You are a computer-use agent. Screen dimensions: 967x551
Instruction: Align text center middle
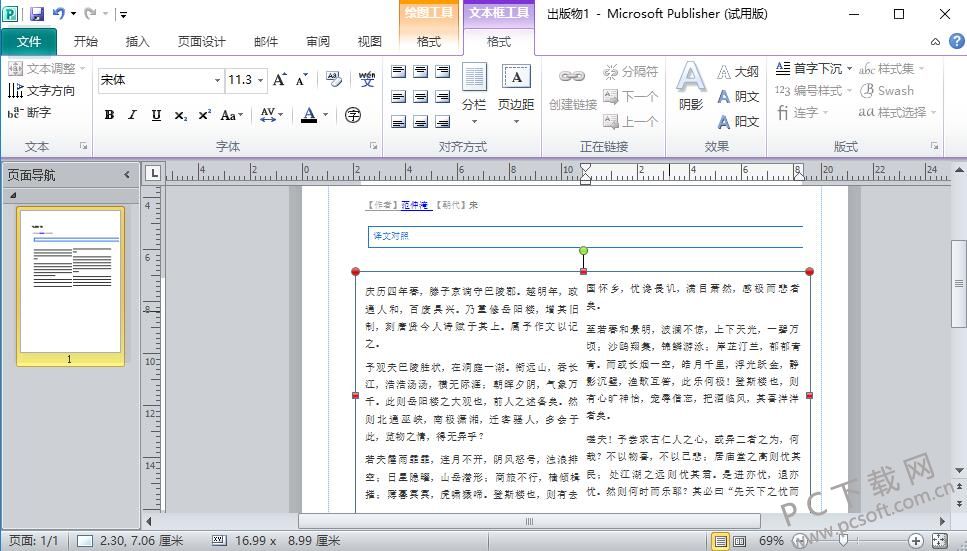(421, 97)
